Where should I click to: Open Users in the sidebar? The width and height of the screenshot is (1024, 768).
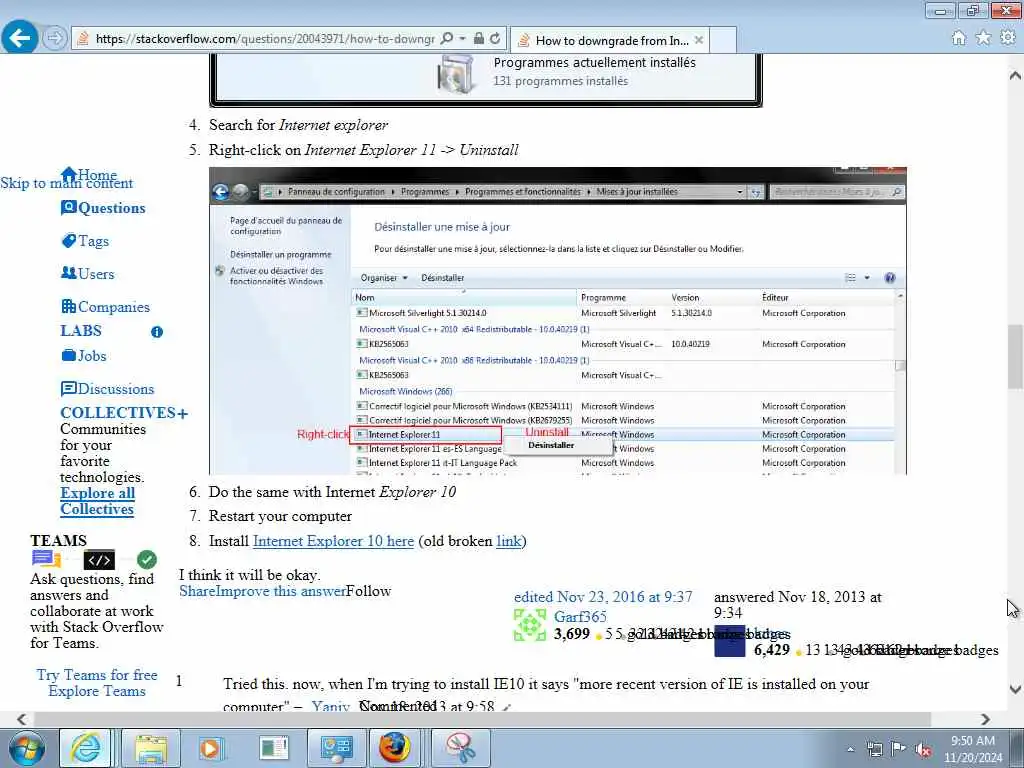point(87,274)
